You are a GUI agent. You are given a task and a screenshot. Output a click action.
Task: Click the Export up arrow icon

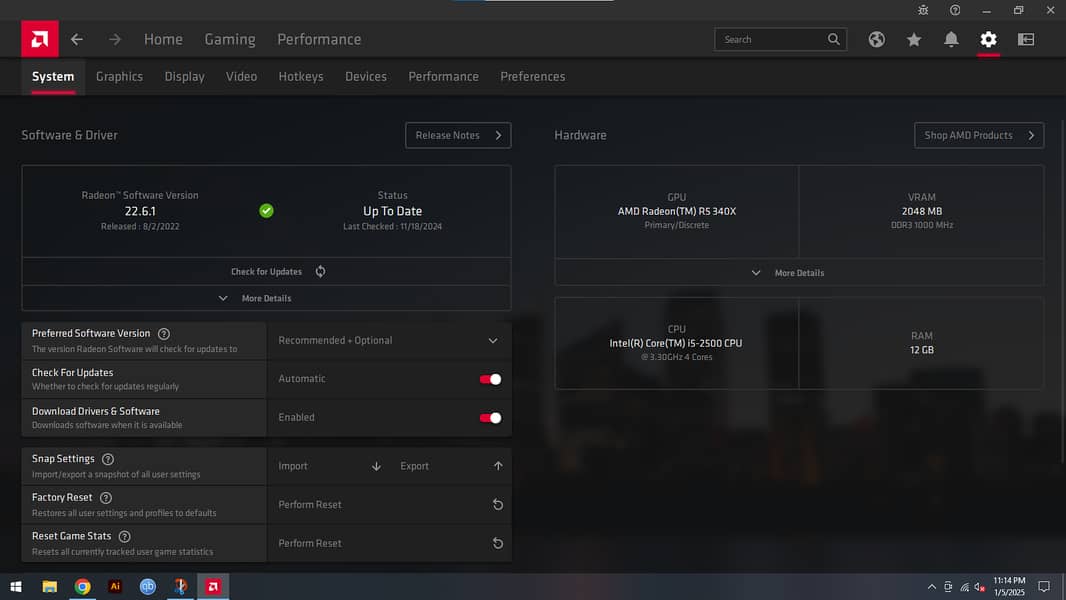498,466
